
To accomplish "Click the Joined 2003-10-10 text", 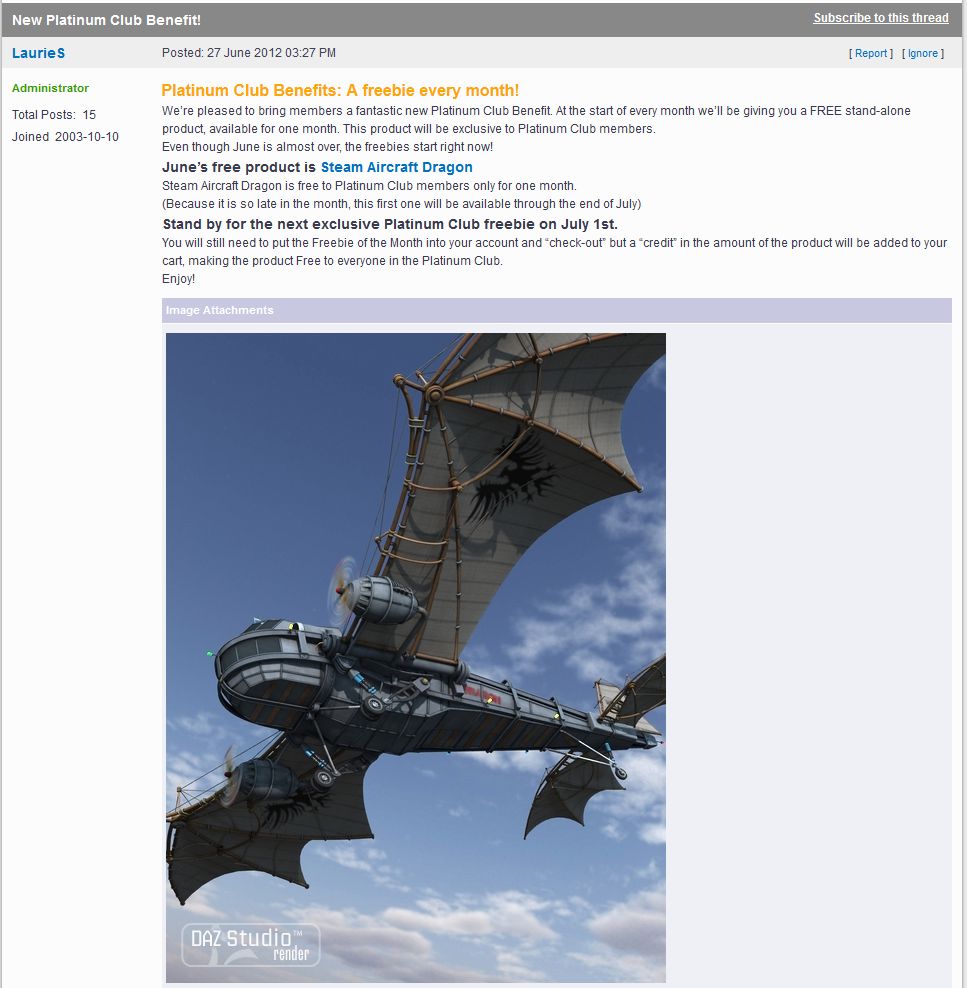I will click(66, 137).
